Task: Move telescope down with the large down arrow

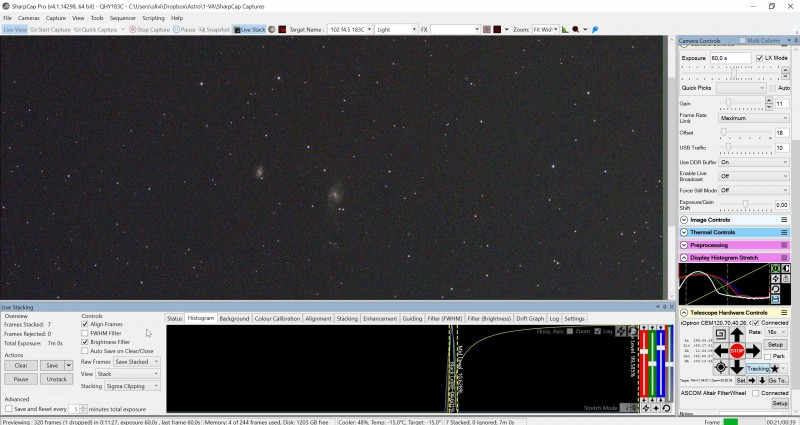Action: [x=737, y=367]
